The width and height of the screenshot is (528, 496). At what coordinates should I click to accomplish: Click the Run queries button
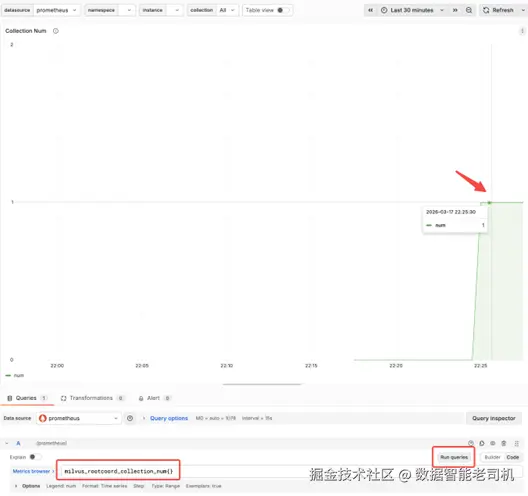pyautogui.click(x=454, y=457)
